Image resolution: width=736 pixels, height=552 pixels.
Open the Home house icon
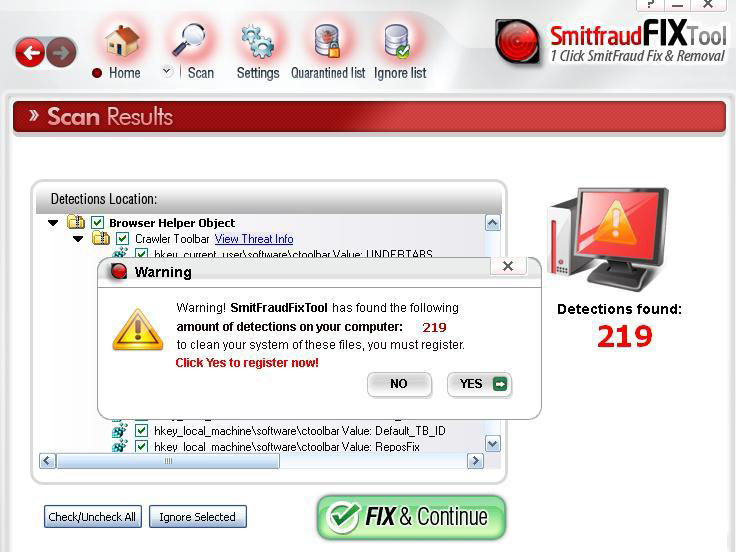(x=122, y=41)
